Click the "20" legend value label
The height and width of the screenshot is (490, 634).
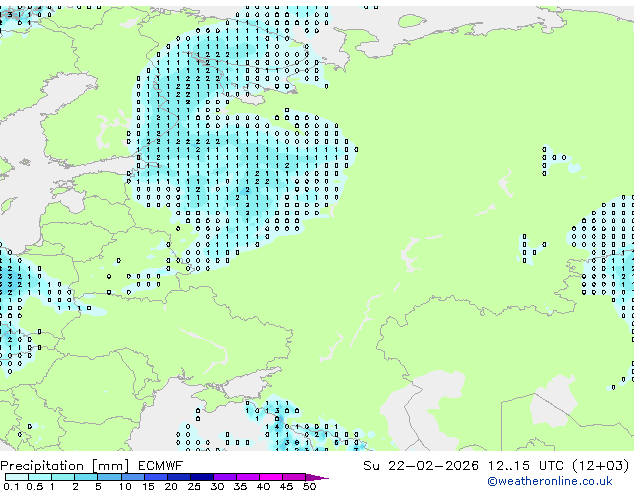pyautogui.click(x=171, y=486)
